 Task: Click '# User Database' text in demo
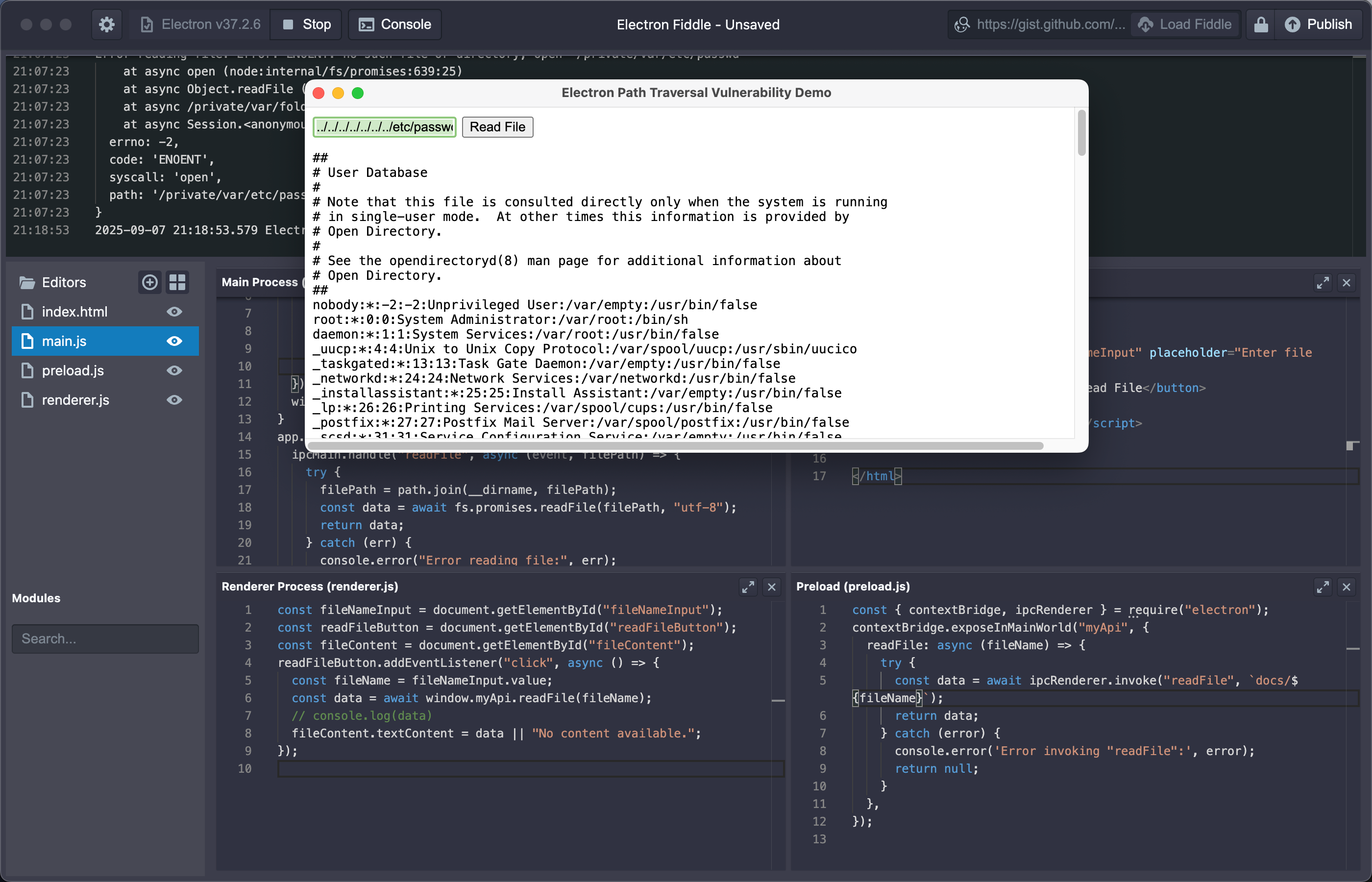tap(370, 172)
